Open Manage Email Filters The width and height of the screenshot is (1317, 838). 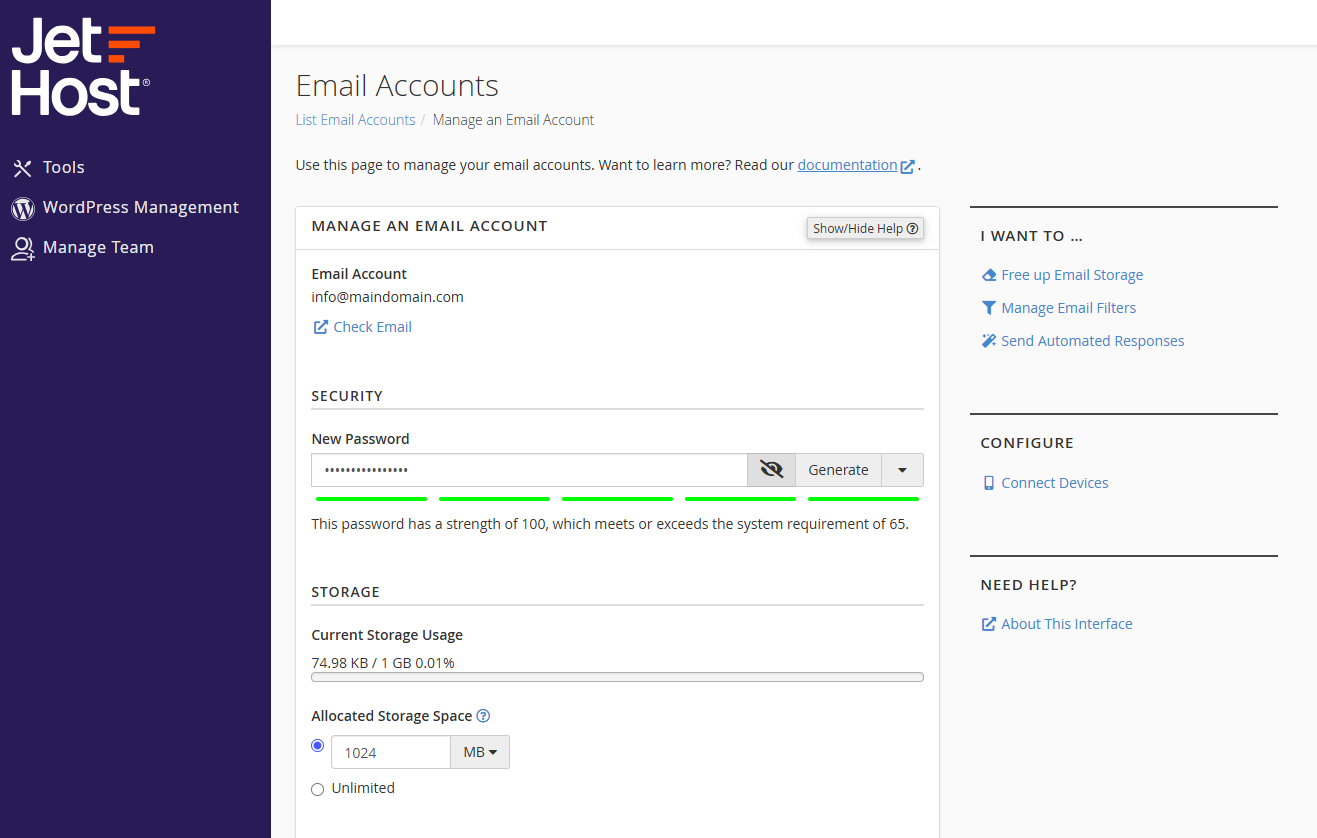tap(1068, 308)
